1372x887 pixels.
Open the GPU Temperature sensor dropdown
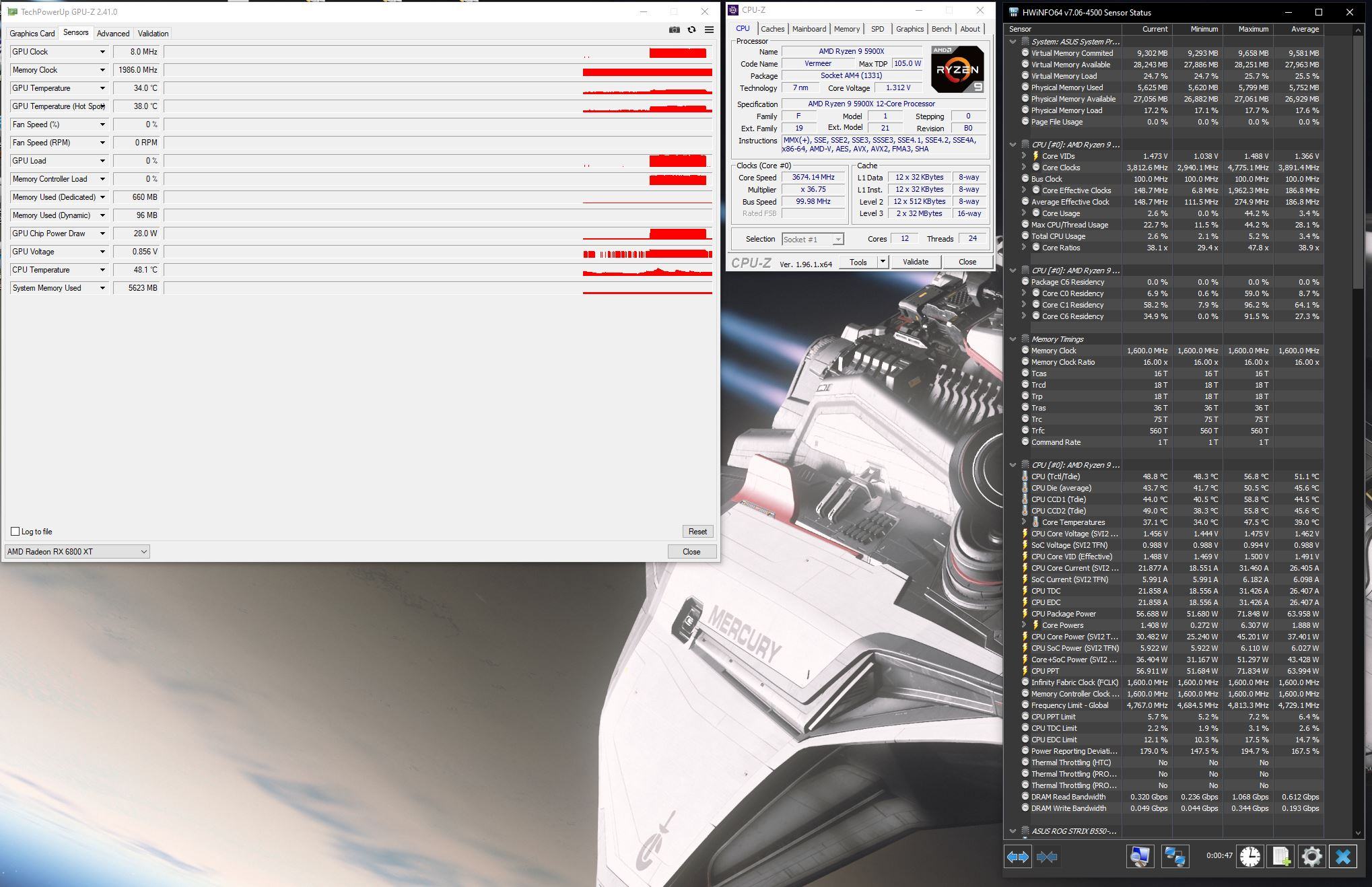tap(102, 88)
